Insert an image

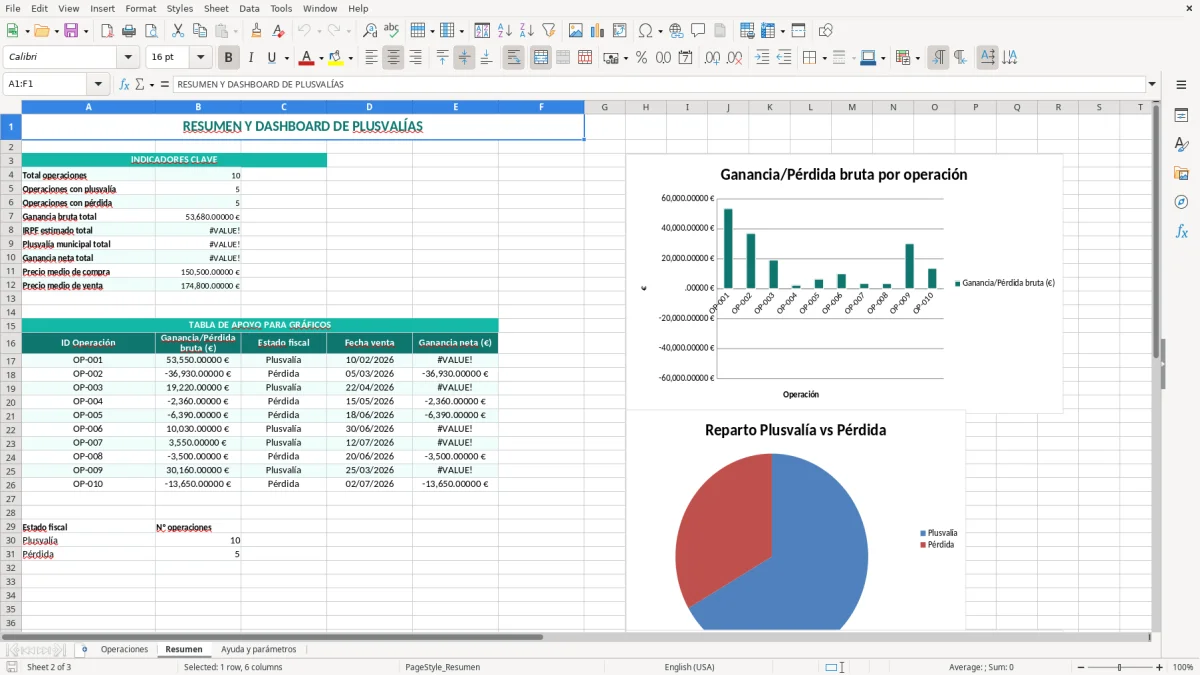[x=576, y=31]
